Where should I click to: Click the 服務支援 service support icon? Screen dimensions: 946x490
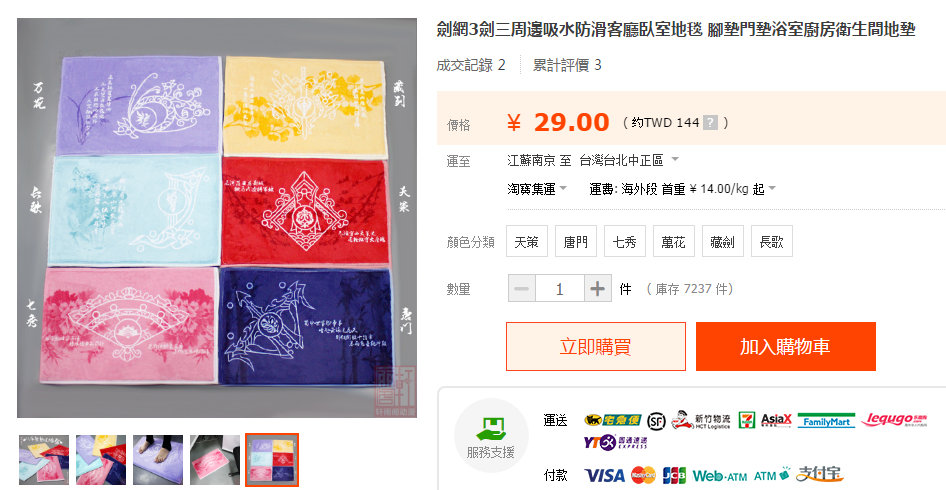click(490, 428)
